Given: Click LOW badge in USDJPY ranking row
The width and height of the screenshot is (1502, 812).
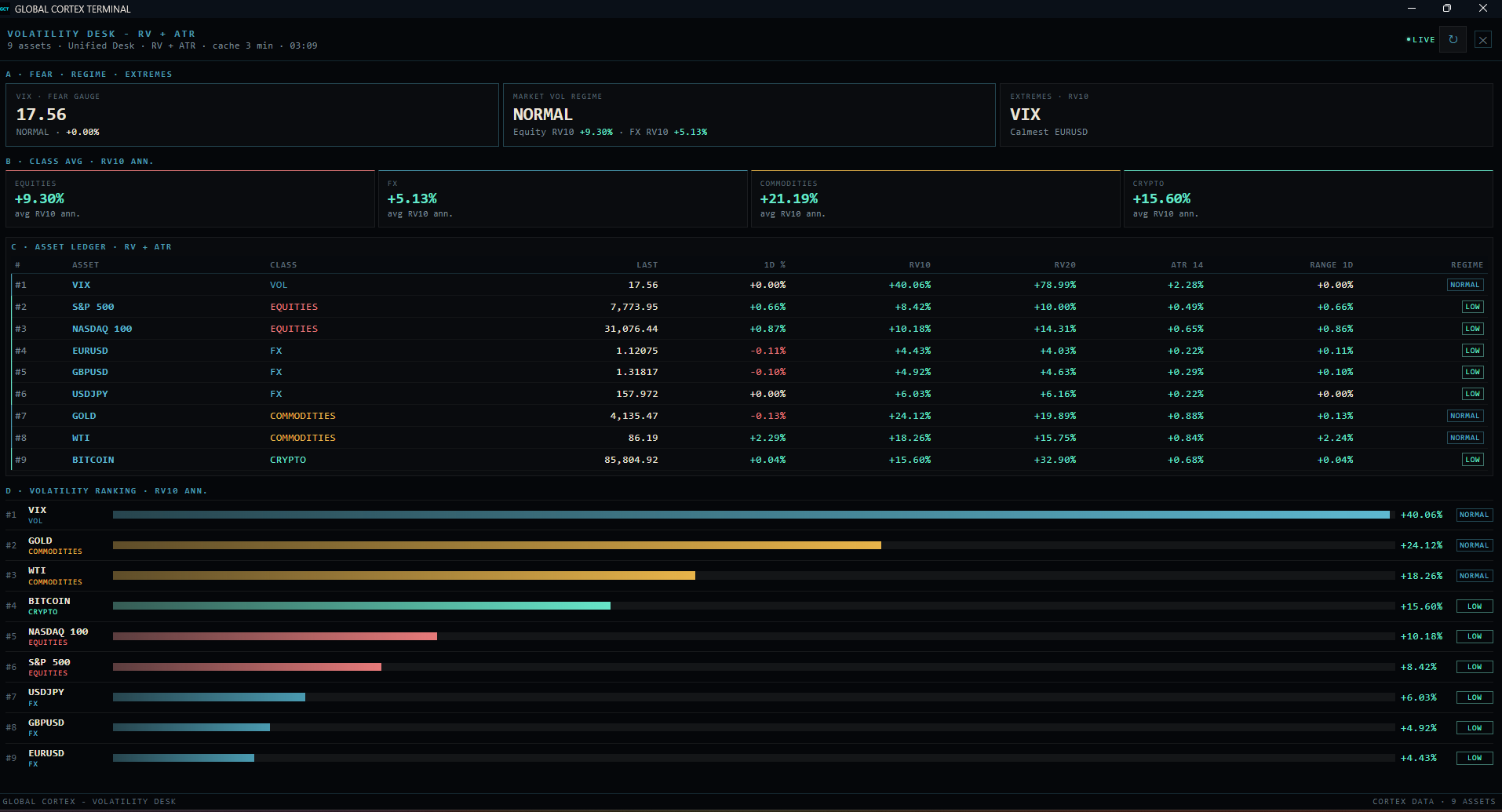Looking at the screenshot, I should click(1475, 697).
